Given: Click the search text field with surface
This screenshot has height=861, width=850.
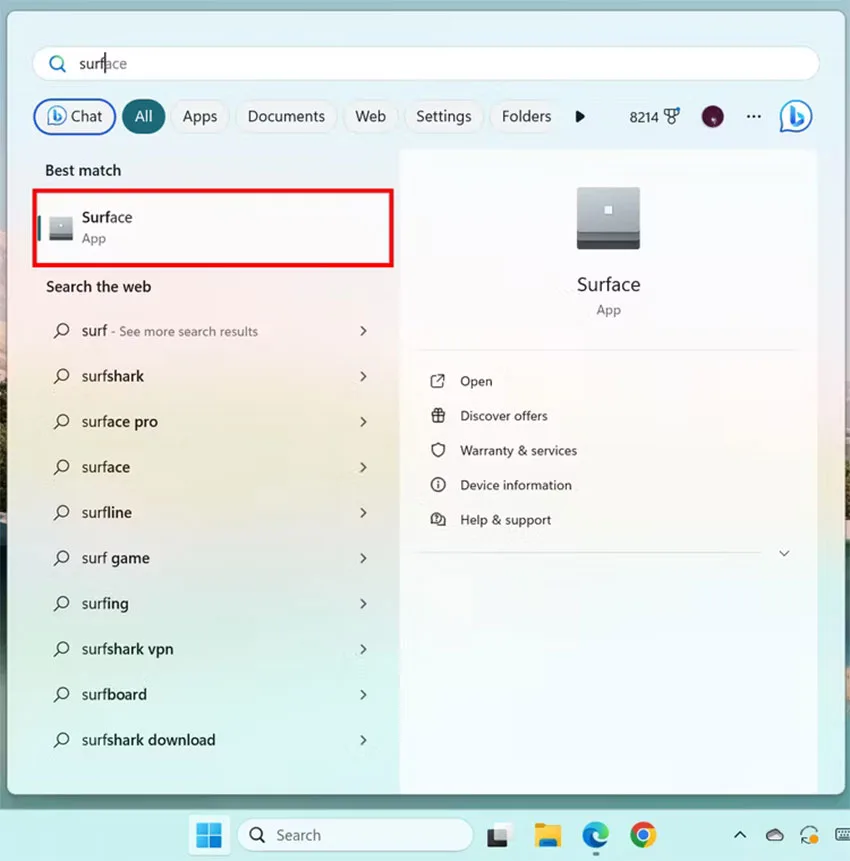Looking at the screenshot, I should coord(426,64).
